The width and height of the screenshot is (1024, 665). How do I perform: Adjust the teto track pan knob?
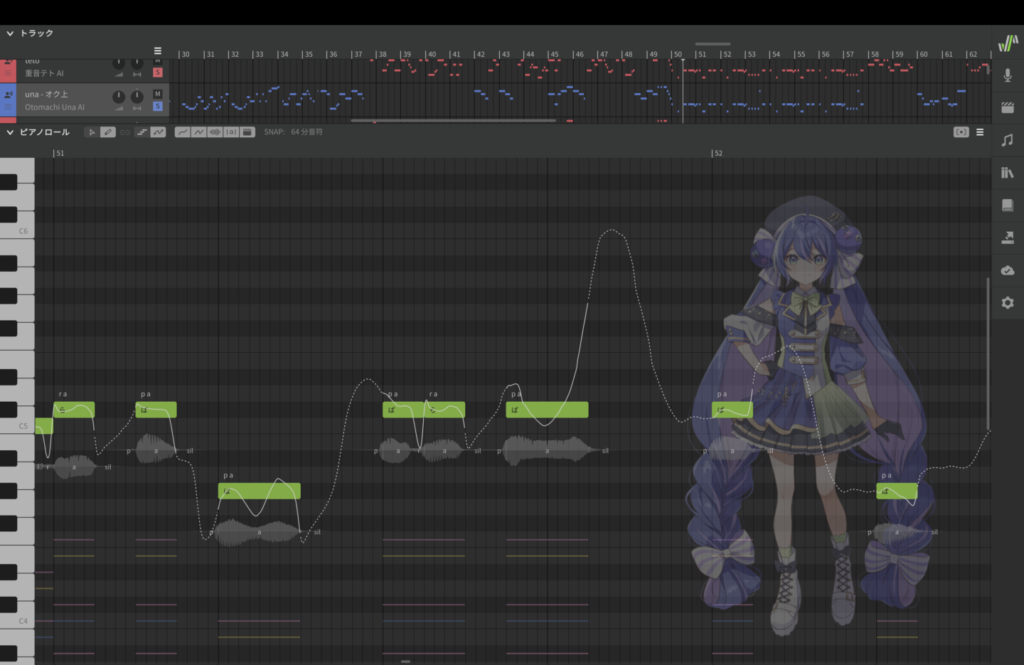tap(136, 63)
